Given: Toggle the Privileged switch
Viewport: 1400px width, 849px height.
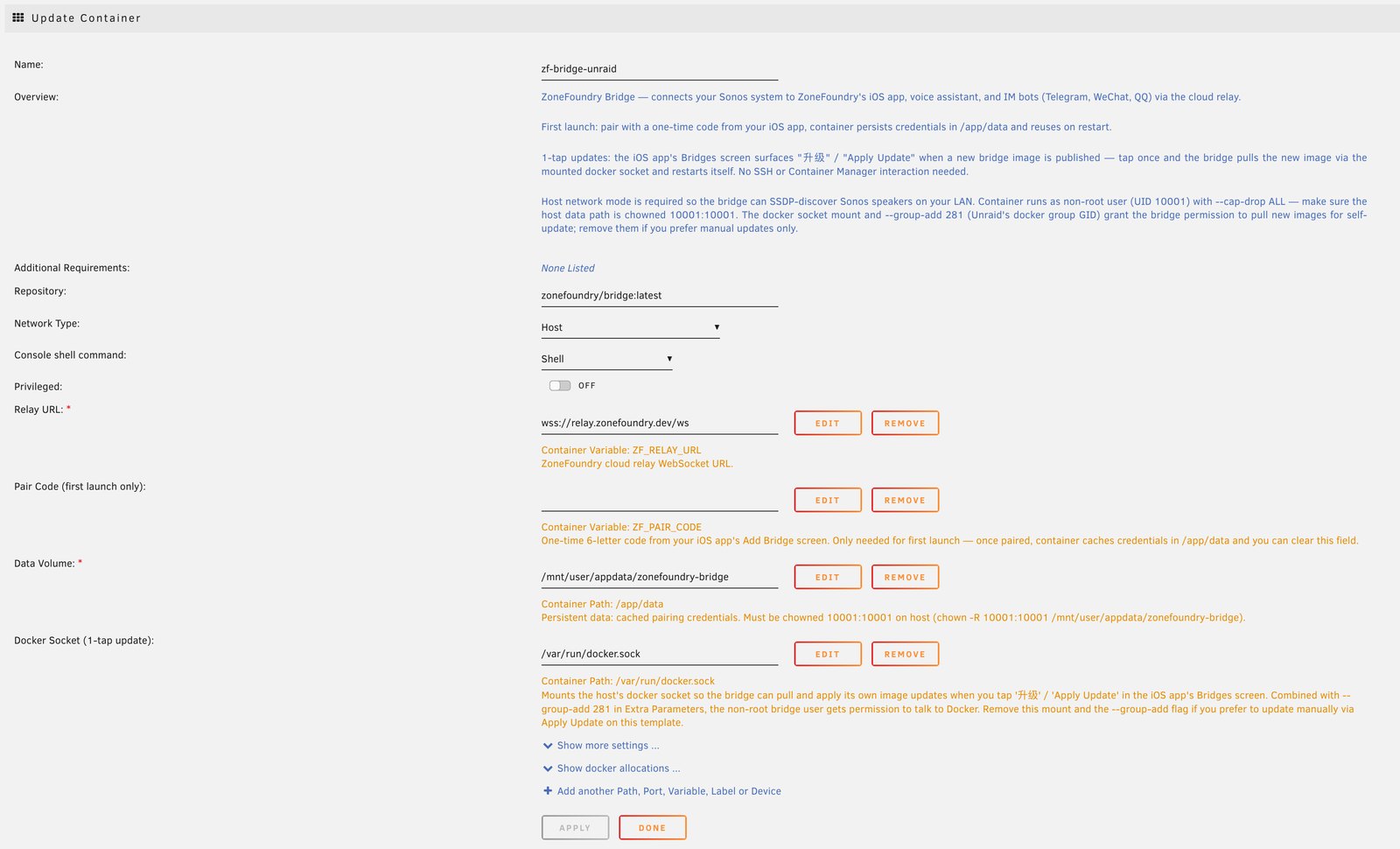Looking at the screenshot, I should [x=560, y=385].
